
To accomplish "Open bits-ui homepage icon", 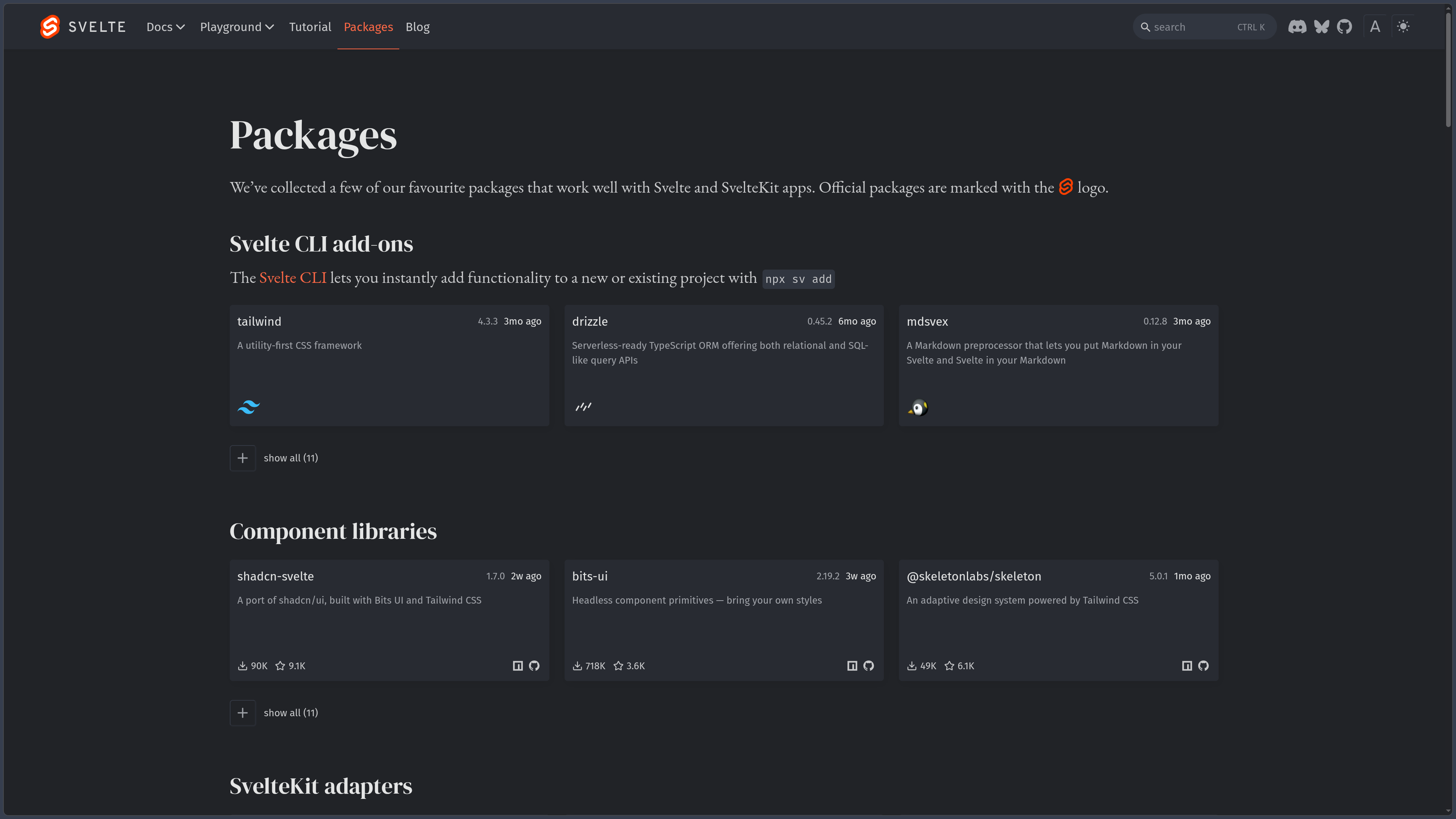I will coord(852,666).
